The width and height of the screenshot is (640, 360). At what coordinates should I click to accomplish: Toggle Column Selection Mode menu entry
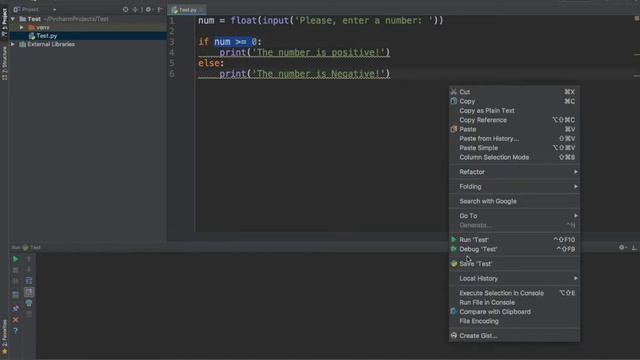(x=514, y=157)
